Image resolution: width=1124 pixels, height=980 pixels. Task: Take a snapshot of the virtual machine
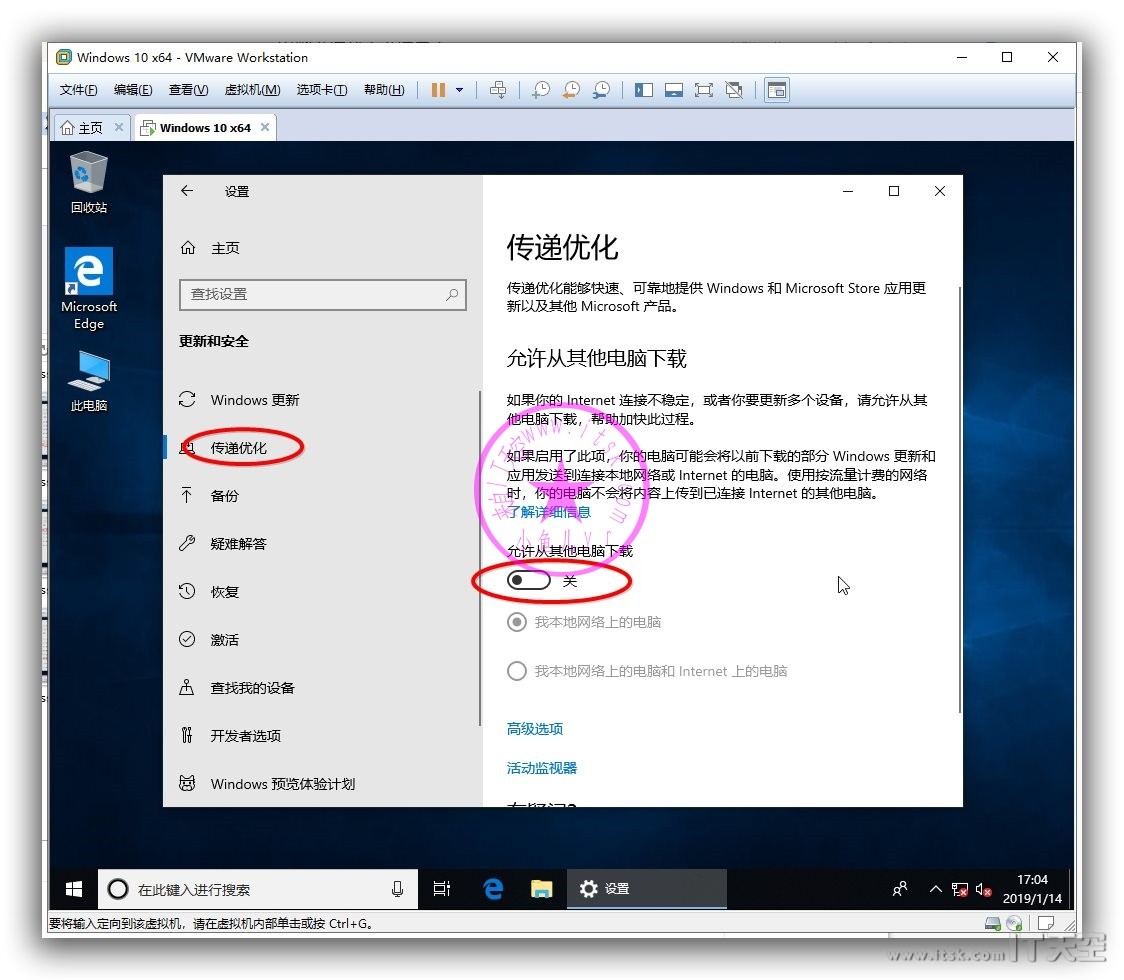click(540, 90)
